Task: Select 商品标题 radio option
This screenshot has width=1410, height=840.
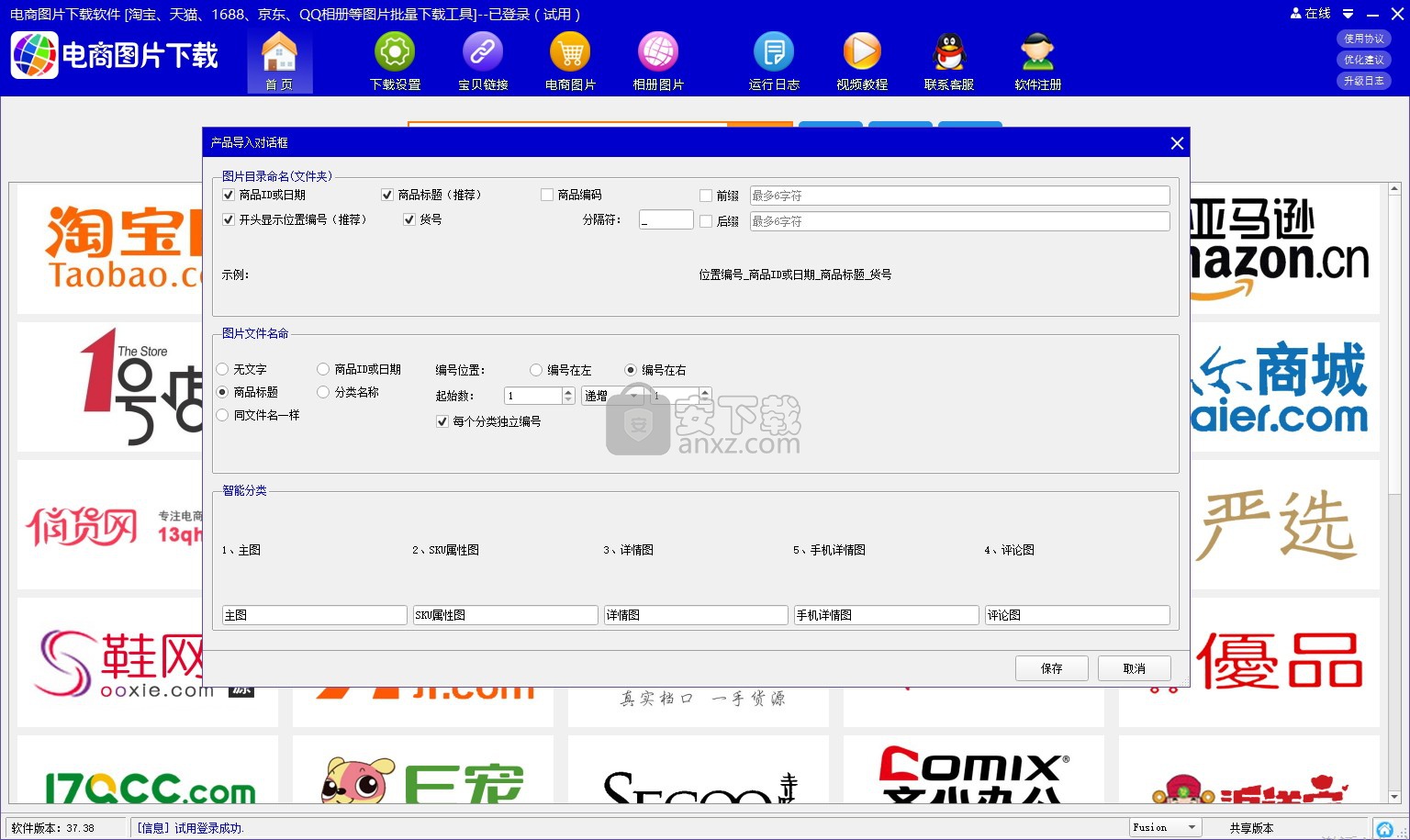Action: pyautogui.click(x=222, y=392)
